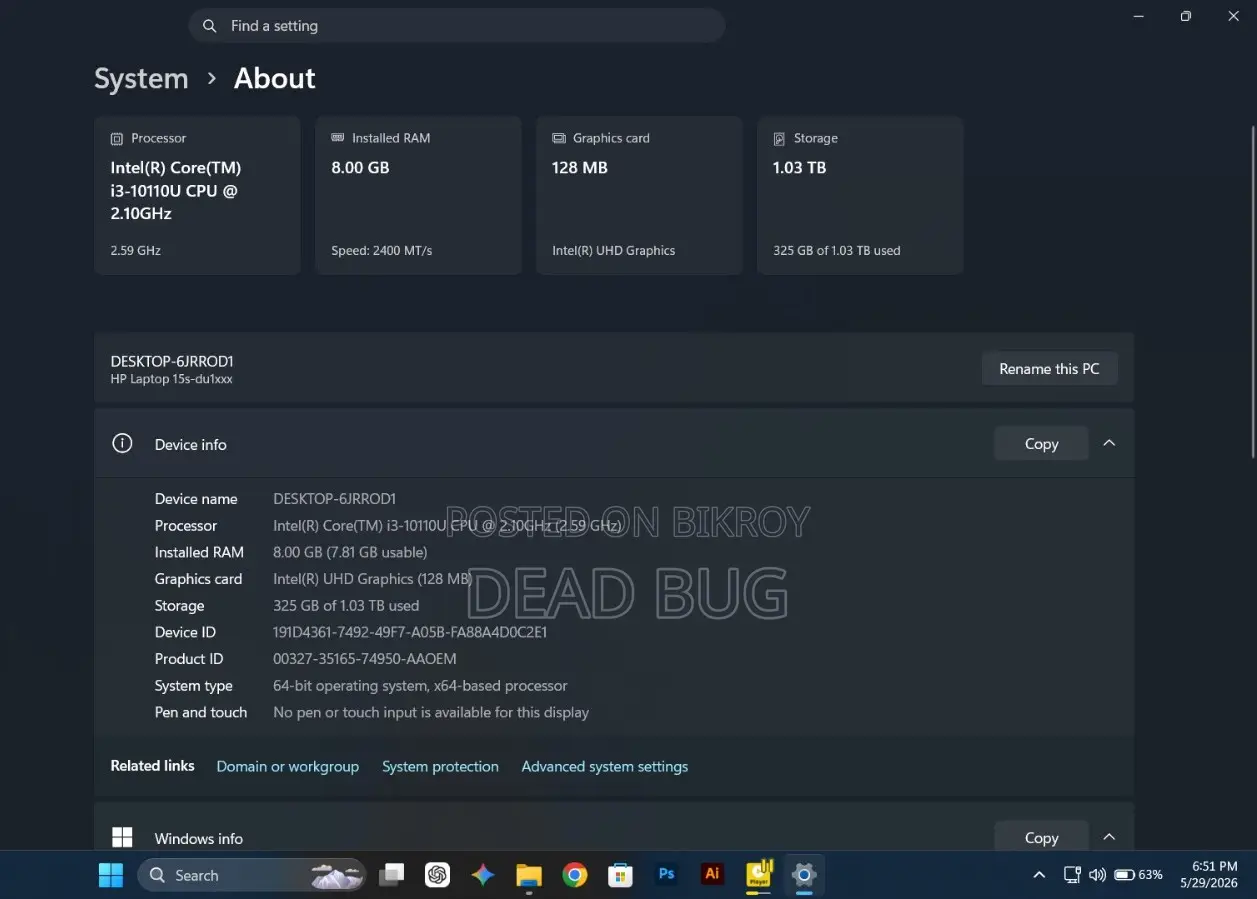The image size is (1257, 899).
Task: Copy the Windows info details
Action: pos(1041,838)
